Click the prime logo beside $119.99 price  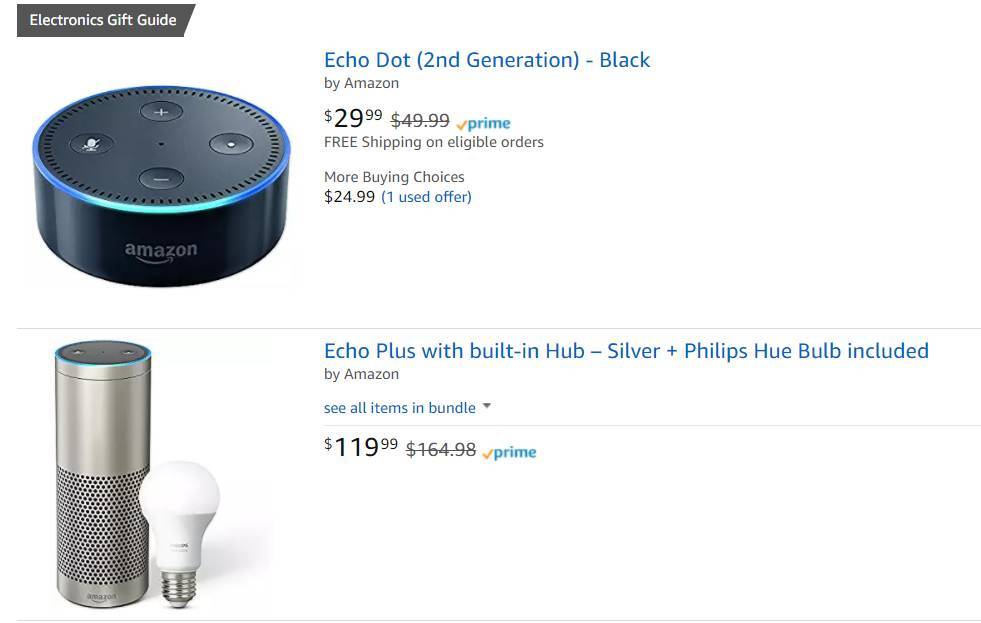[509, 452]
